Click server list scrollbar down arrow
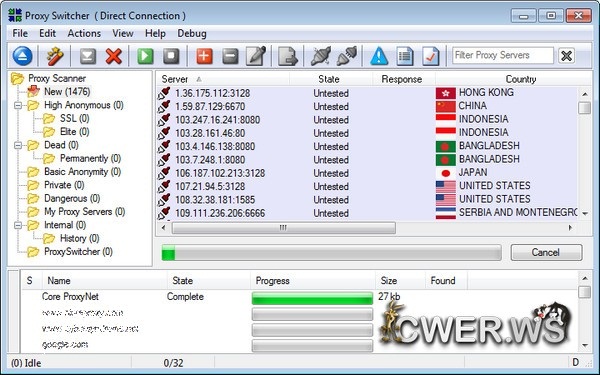The width and height of the screenshot is (600, 375). [x=585, y=214]
